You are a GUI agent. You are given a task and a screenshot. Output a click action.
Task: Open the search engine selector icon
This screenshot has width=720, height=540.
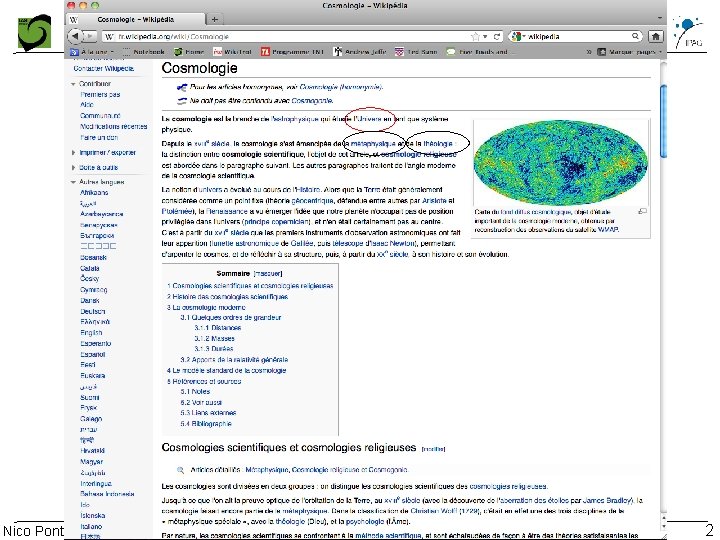click(517, 36)
